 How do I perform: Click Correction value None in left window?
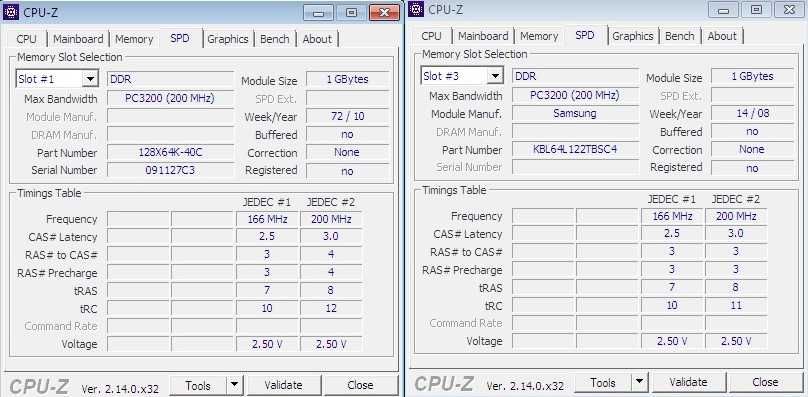pyautogui.click(x=347, y=153)
